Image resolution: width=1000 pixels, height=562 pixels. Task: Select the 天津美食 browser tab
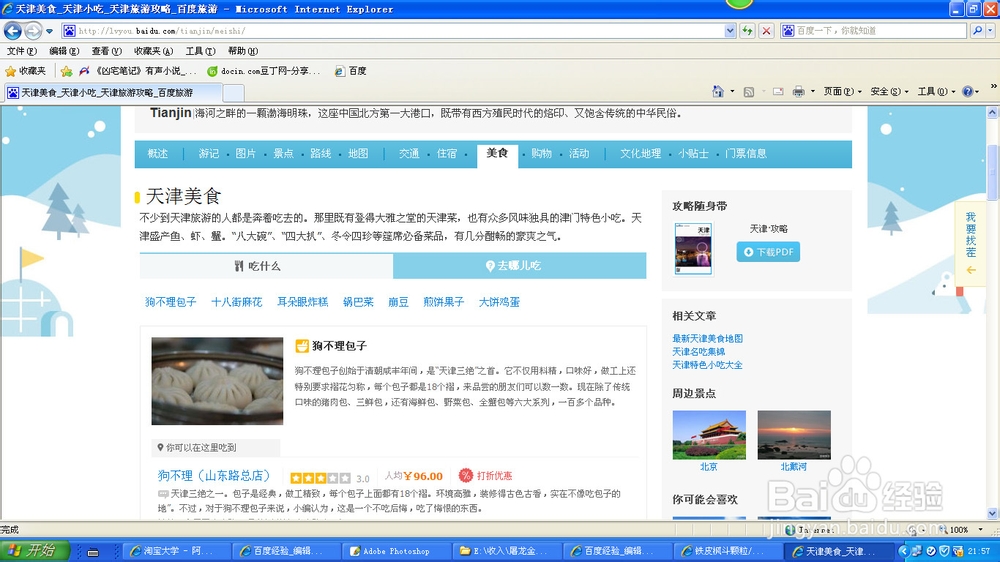tap(112, 92)
